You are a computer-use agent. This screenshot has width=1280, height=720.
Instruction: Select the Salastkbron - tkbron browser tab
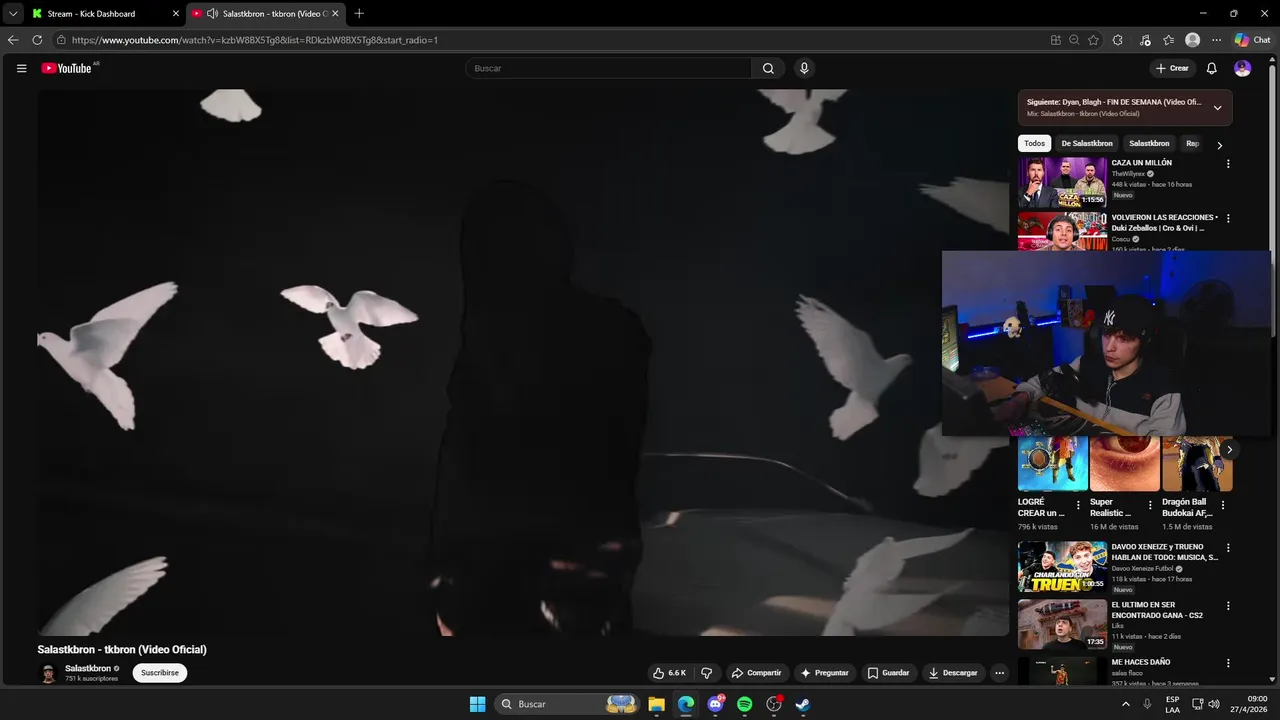coord(266,13)
